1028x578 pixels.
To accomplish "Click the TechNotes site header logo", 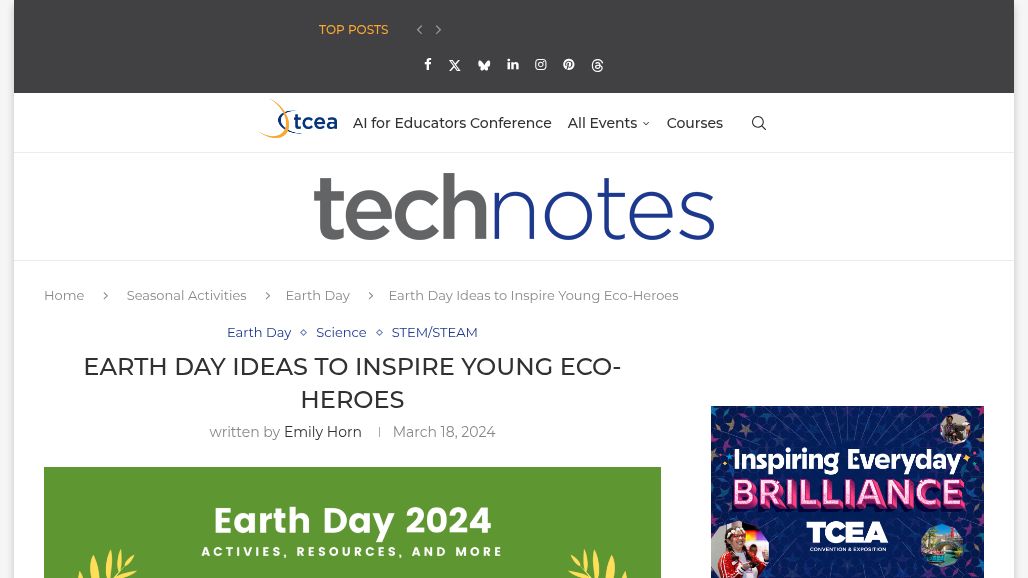I will [514, 207].
